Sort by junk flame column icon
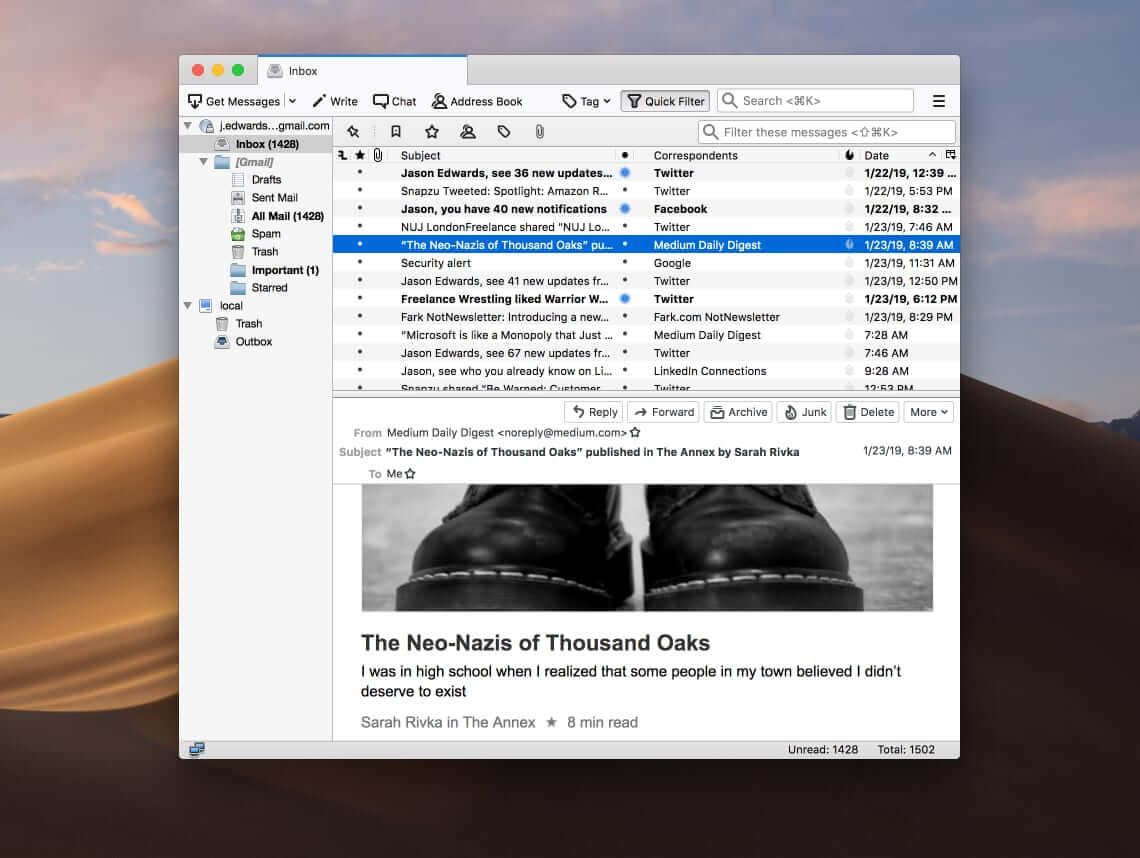 (x=849, y=155)
